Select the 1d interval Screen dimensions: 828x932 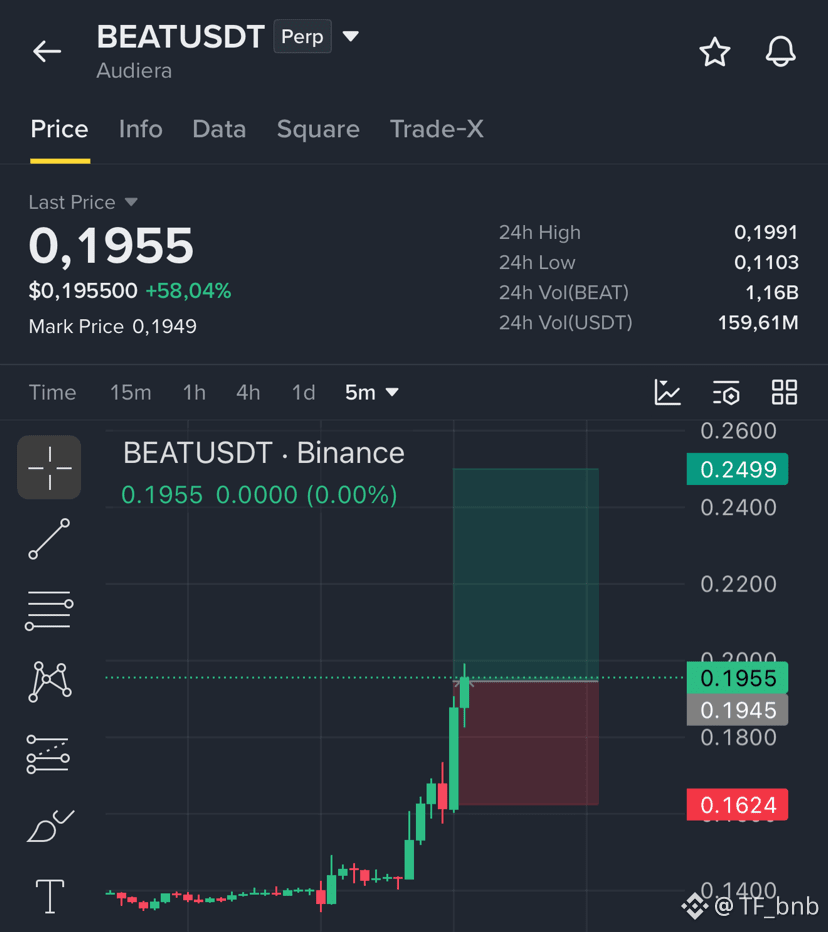[x=303, y=392]
